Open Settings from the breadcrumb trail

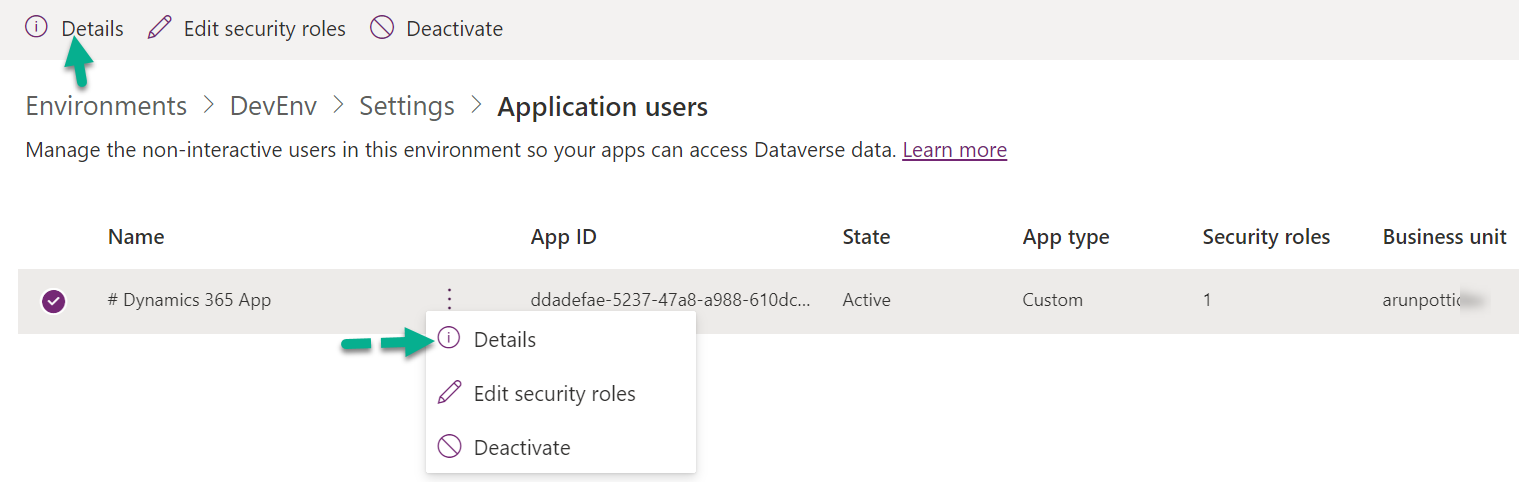[x=407, y=106]
